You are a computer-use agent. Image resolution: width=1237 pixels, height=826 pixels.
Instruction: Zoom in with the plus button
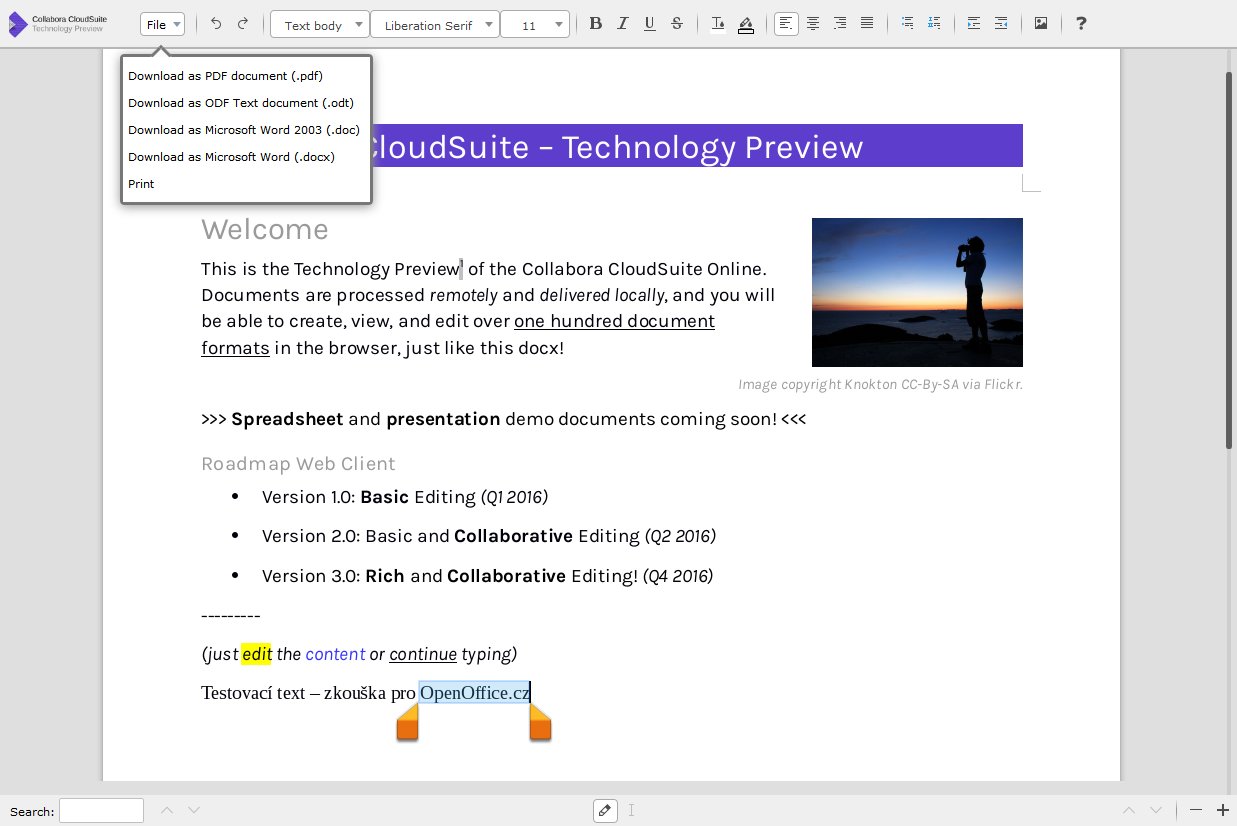point(1223,810)
